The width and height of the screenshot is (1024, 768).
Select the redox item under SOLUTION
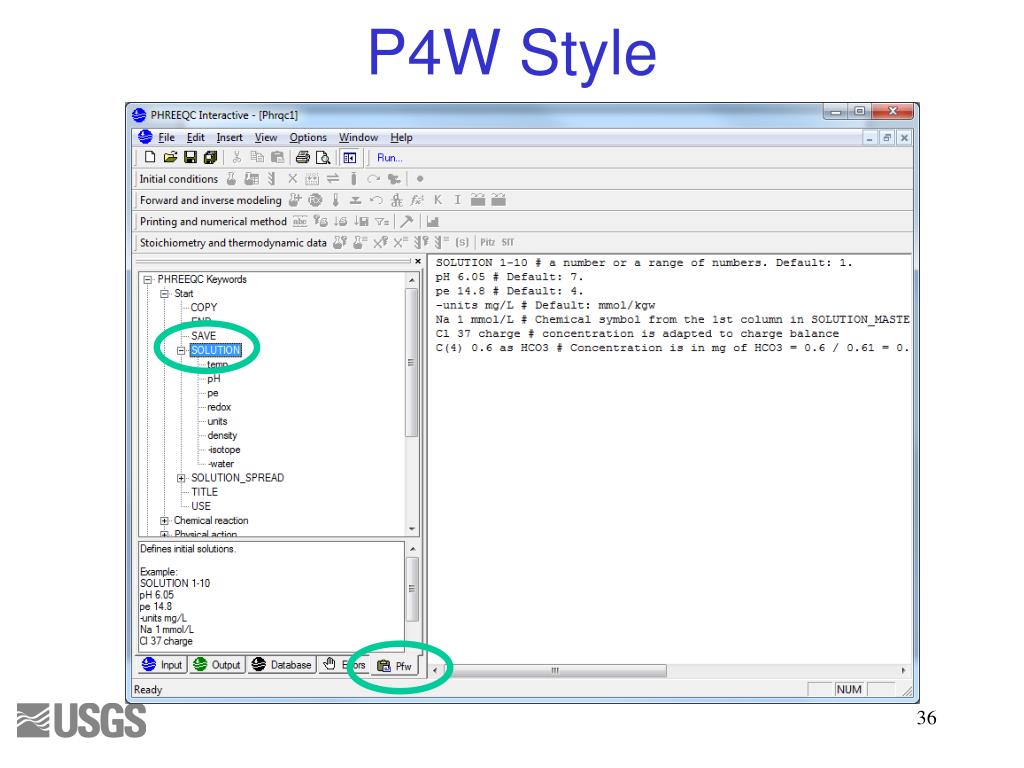click(219, 408)
